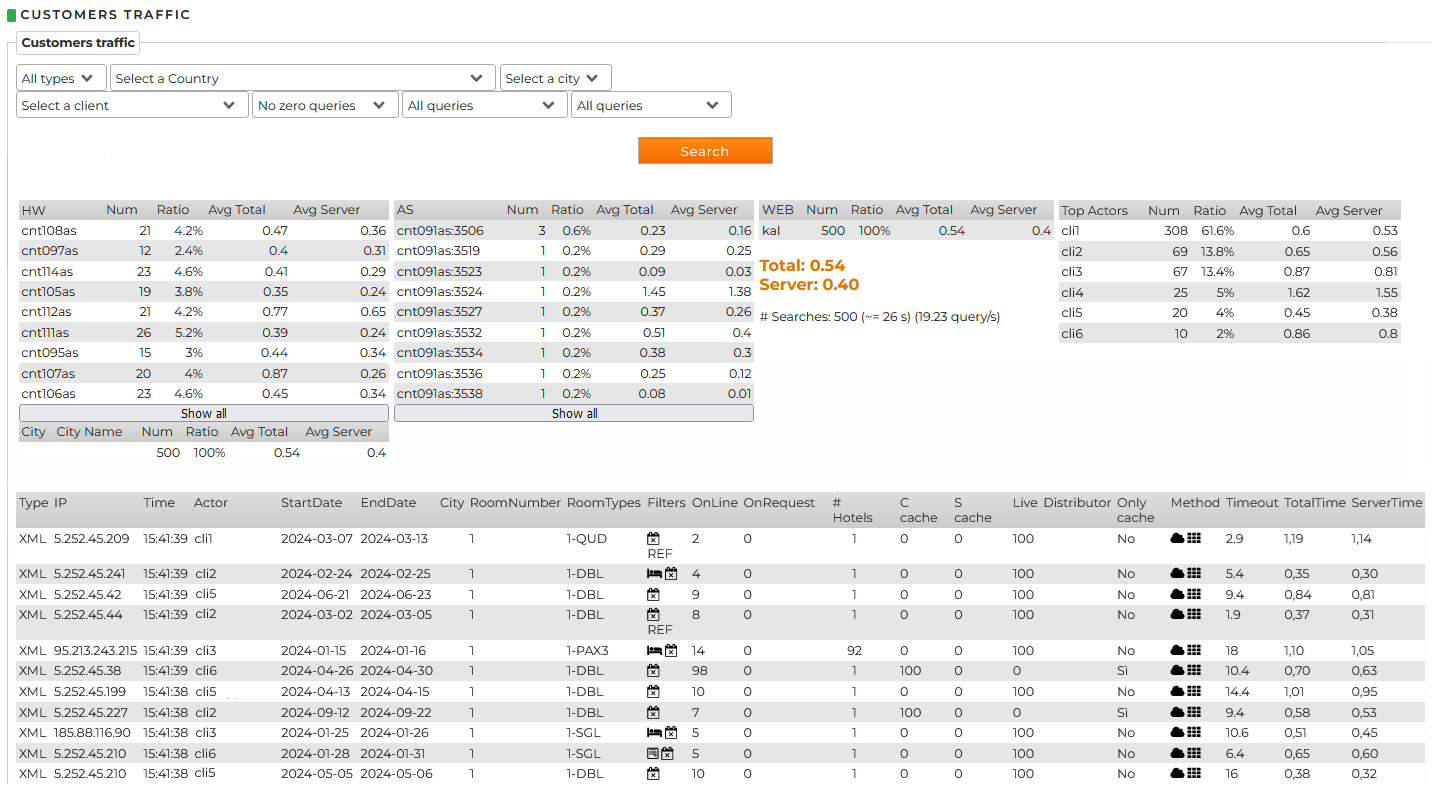The image size is (1456, 810).
Task: Click bed filter icon in 5.252.45.241 row
Action: pos(654,574)
